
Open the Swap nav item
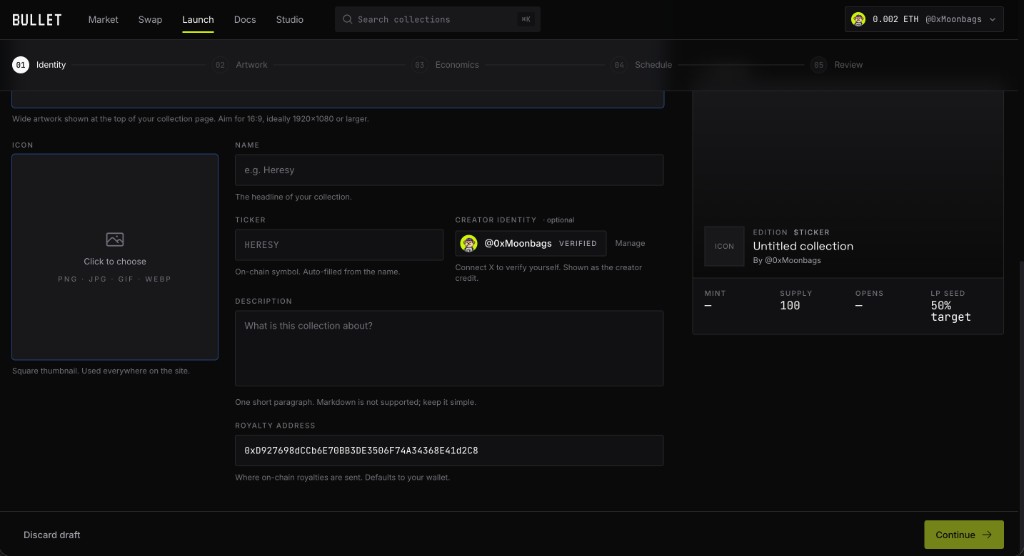point(150,20)
